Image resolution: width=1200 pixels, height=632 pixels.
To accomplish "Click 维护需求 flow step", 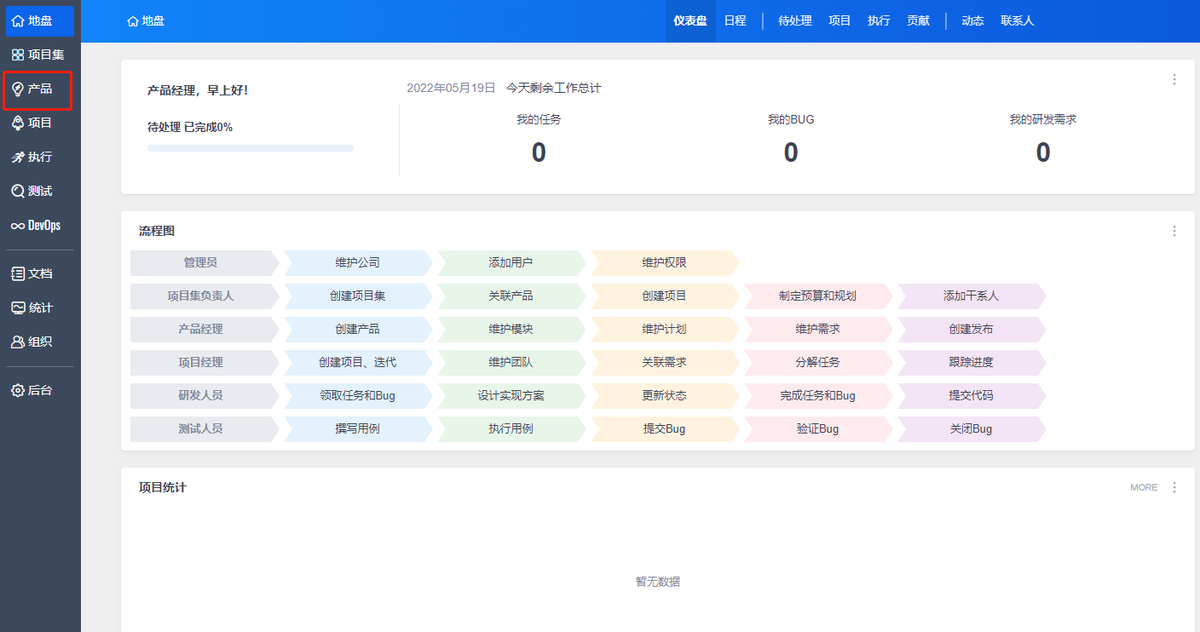I will [x=817, y=329].
